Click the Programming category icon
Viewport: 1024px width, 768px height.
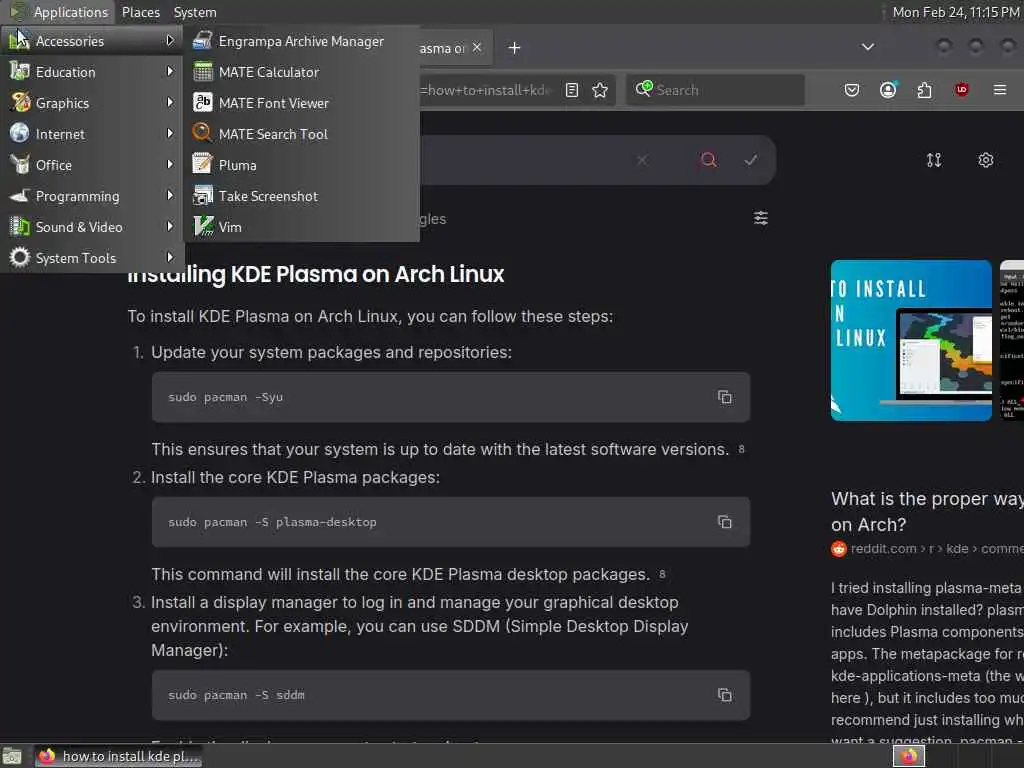(x=20, y=195)
